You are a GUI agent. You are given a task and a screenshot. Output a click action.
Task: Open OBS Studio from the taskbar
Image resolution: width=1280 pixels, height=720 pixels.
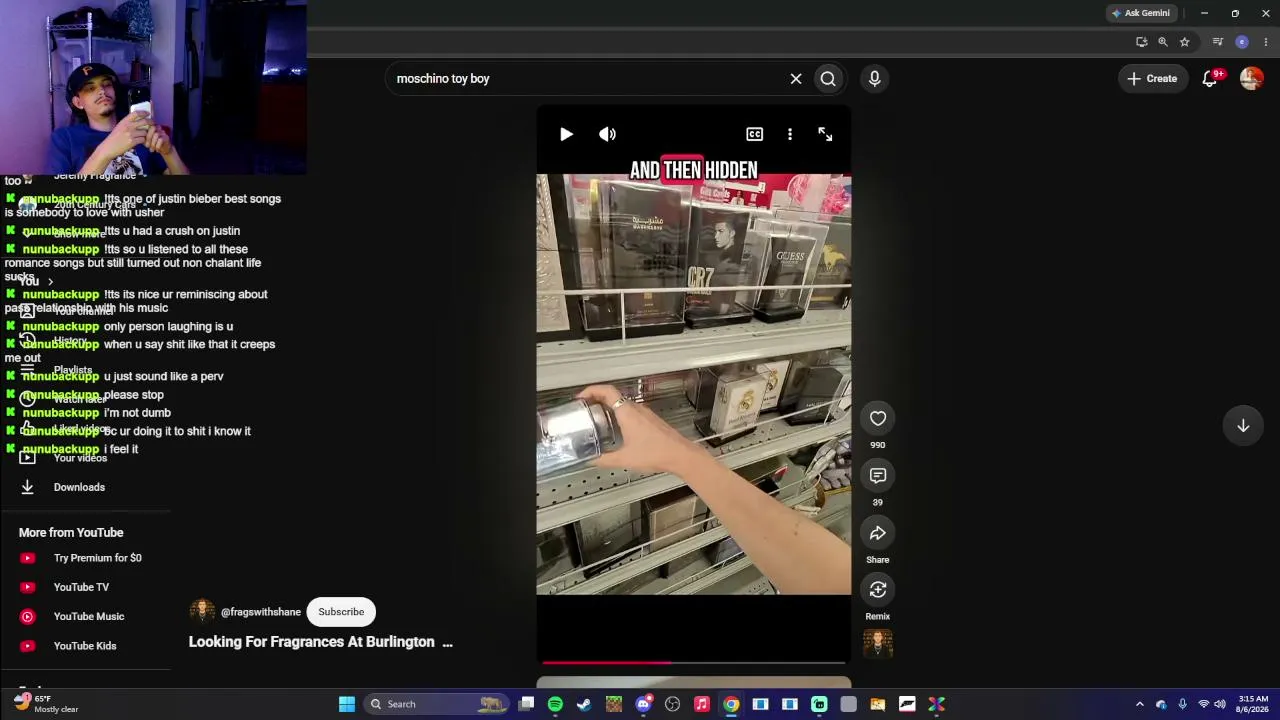pyautogui.click(x=672, y=704)
